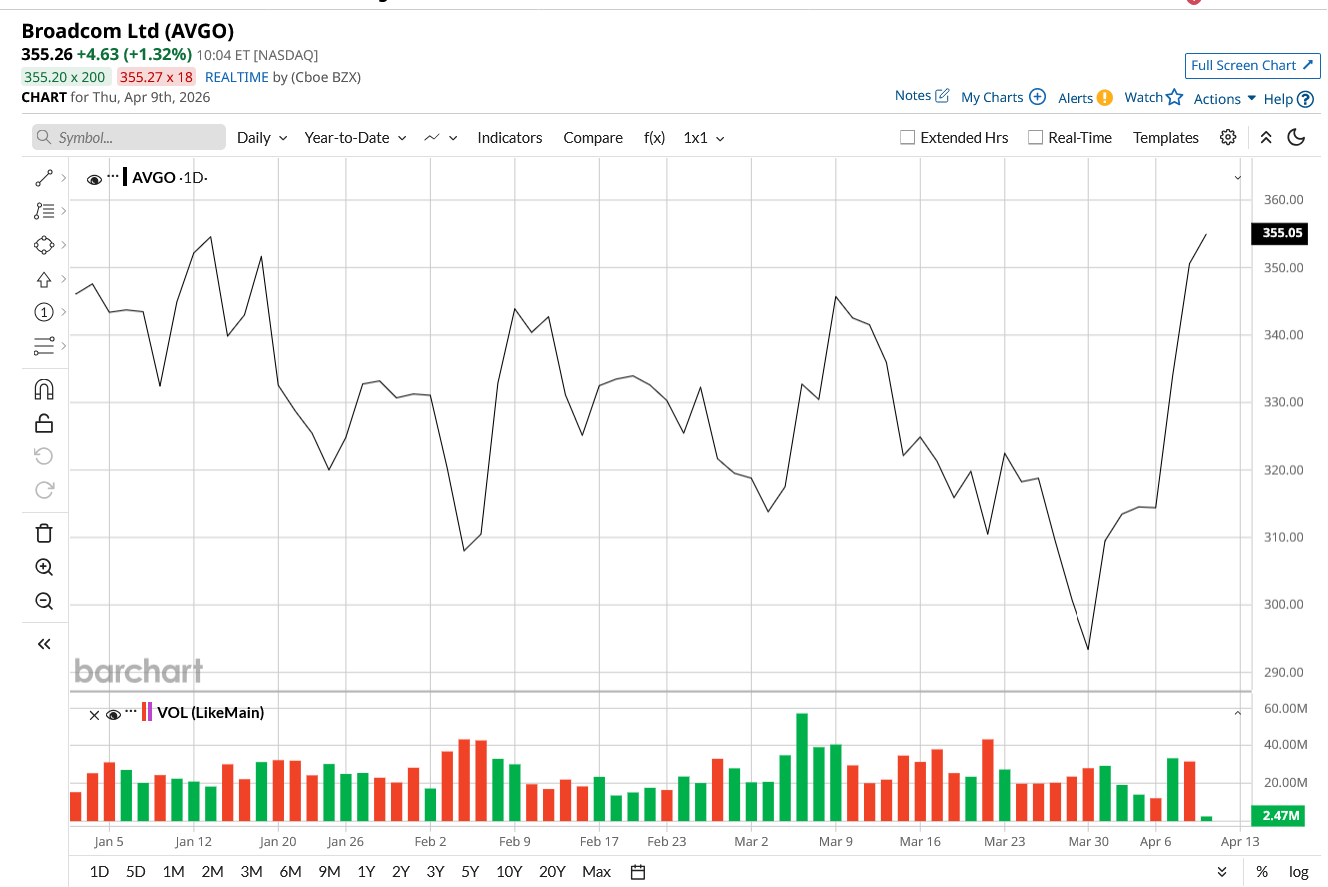Open the Indicators menu
The image size is (1328, 887).
(509, 138)
